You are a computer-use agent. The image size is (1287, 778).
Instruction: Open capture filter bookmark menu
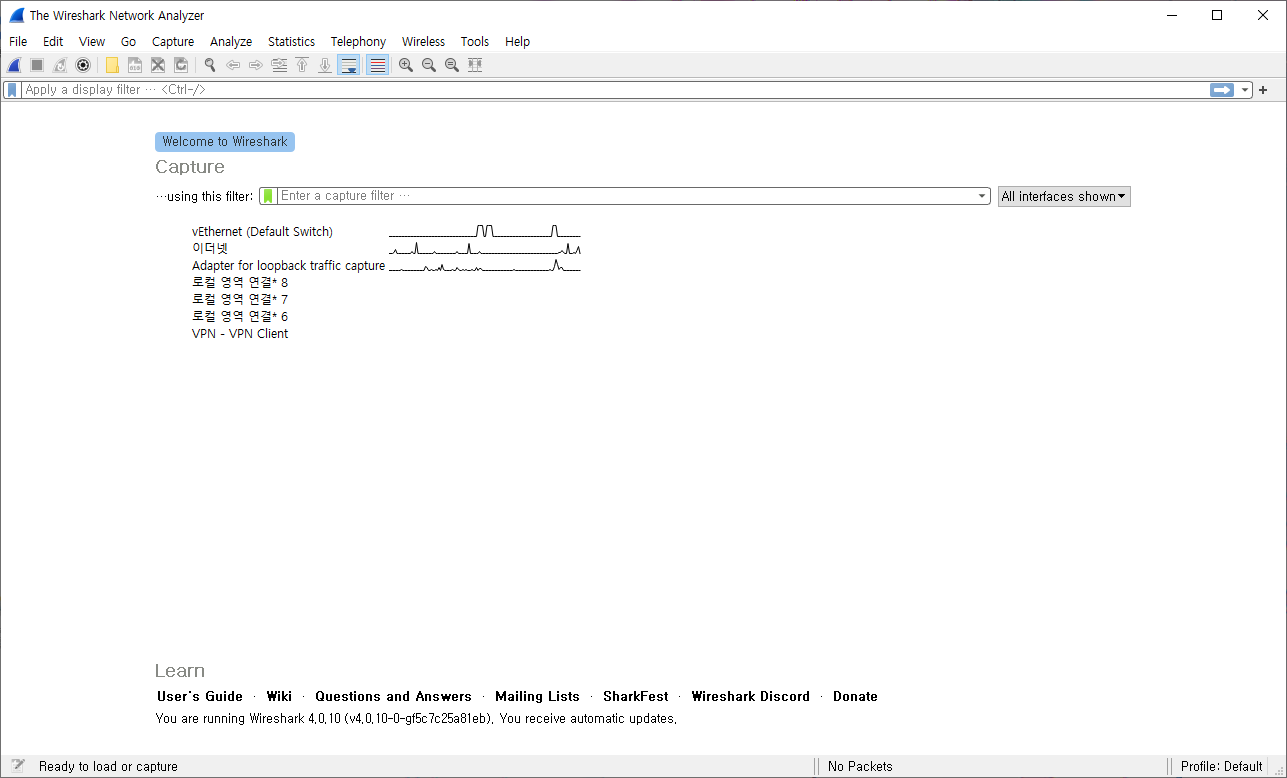coord(268,196)
